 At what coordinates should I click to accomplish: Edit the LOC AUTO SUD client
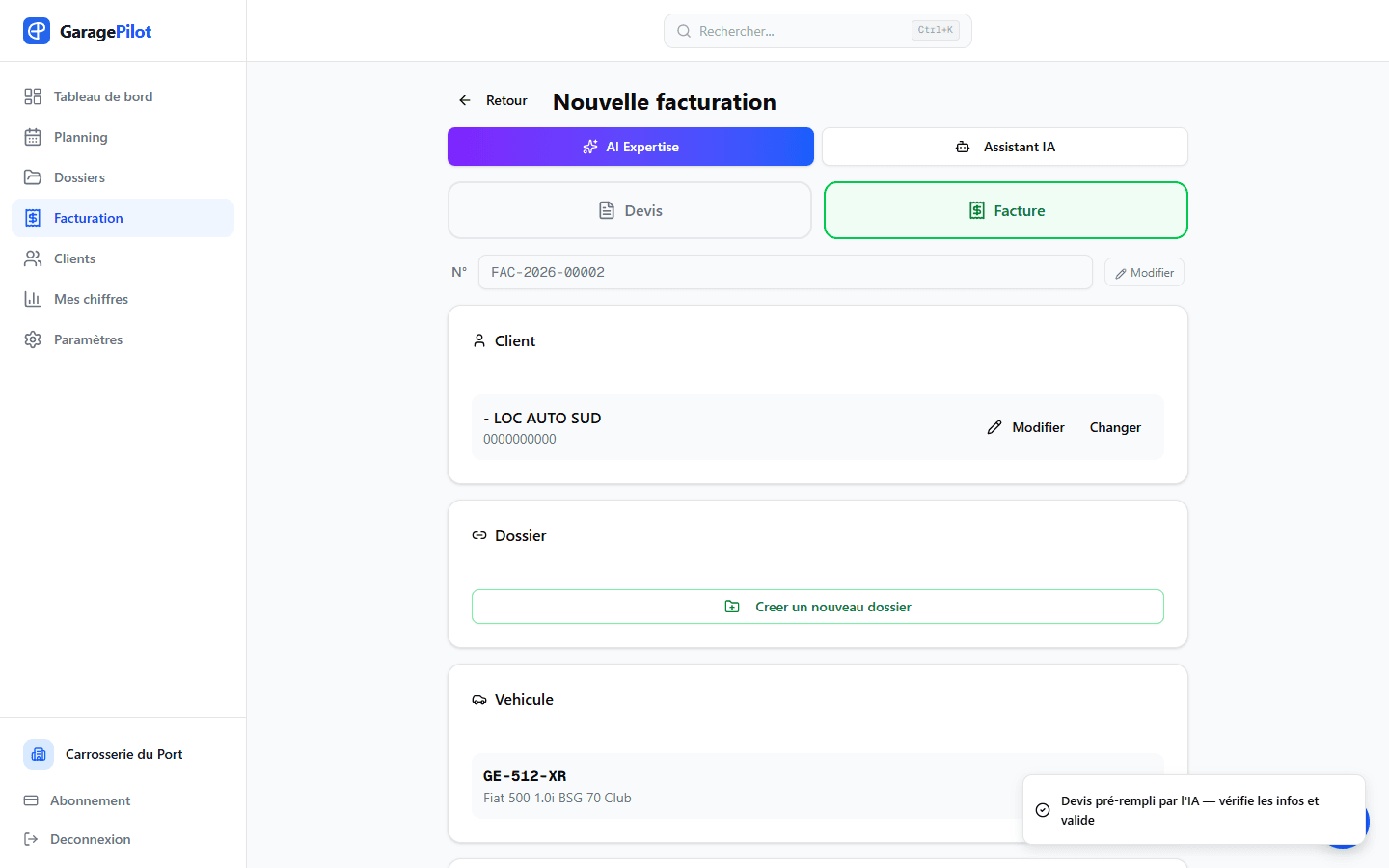1026,427
